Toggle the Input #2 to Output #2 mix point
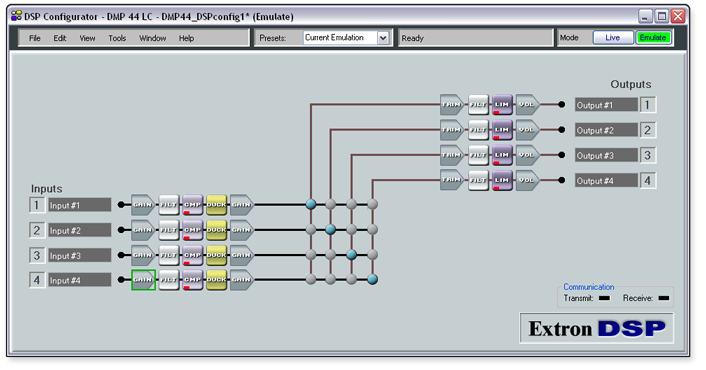706x370 pixels. [x=330, y=230]
